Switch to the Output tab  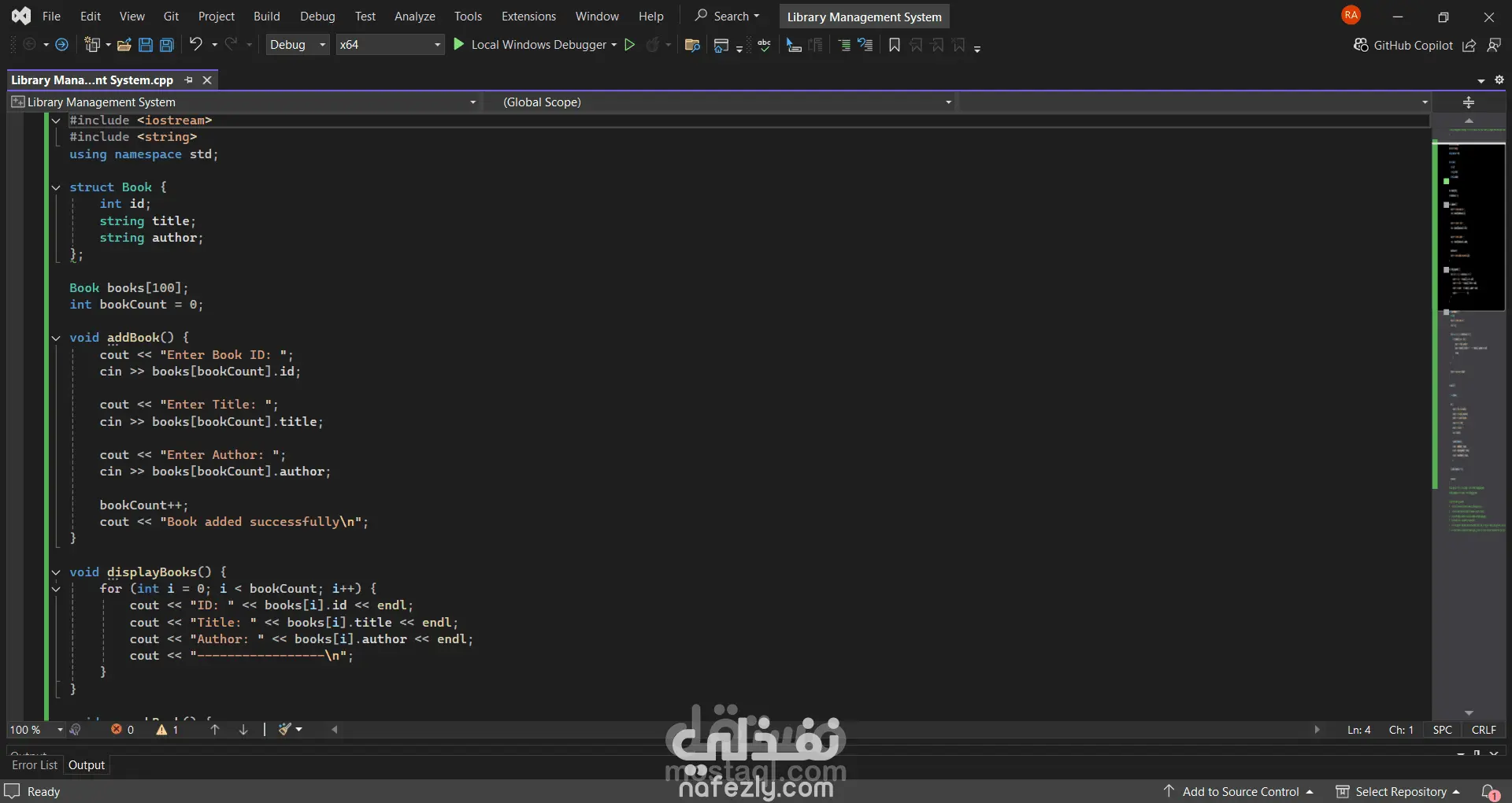[87, 765]
